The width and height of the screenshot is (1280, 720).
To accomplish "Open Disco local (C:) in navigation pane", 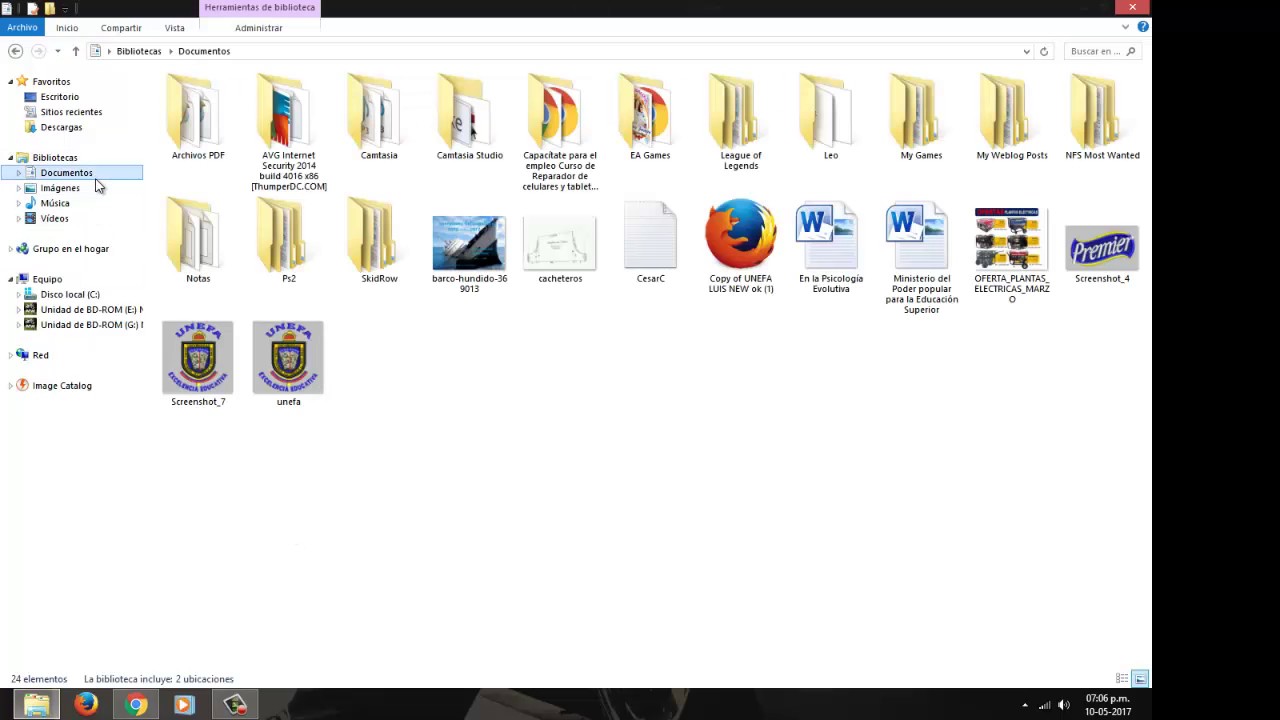I will 70,294.
